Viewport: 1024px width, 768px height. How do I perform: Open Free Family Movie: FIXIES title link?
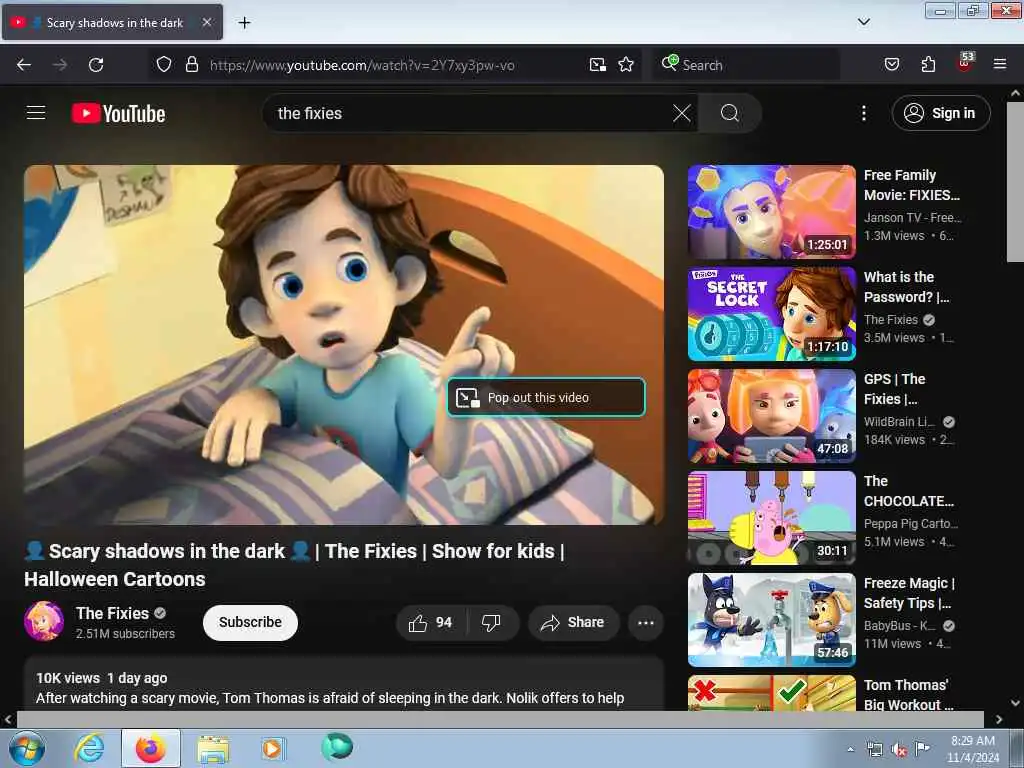[912, 185]
